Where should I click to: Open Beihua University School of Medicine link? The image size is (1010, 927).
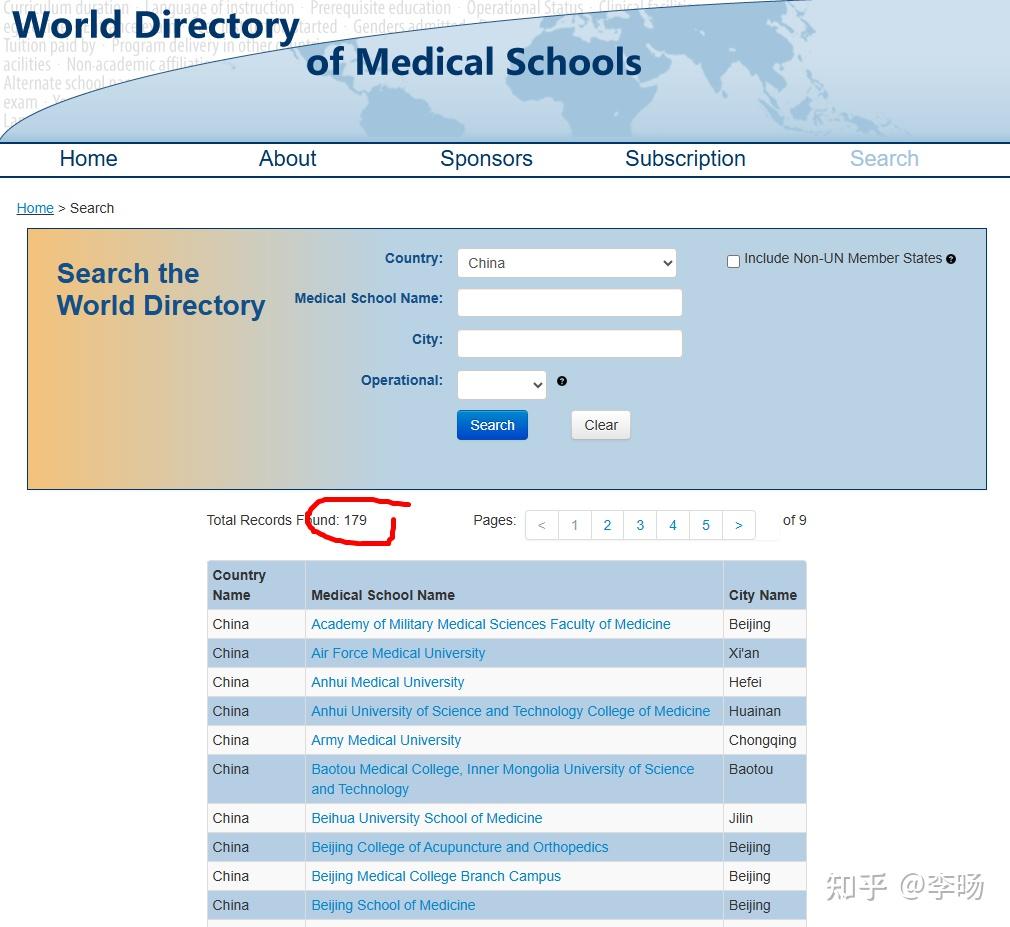pyautogui.click(x=427, y=818)
